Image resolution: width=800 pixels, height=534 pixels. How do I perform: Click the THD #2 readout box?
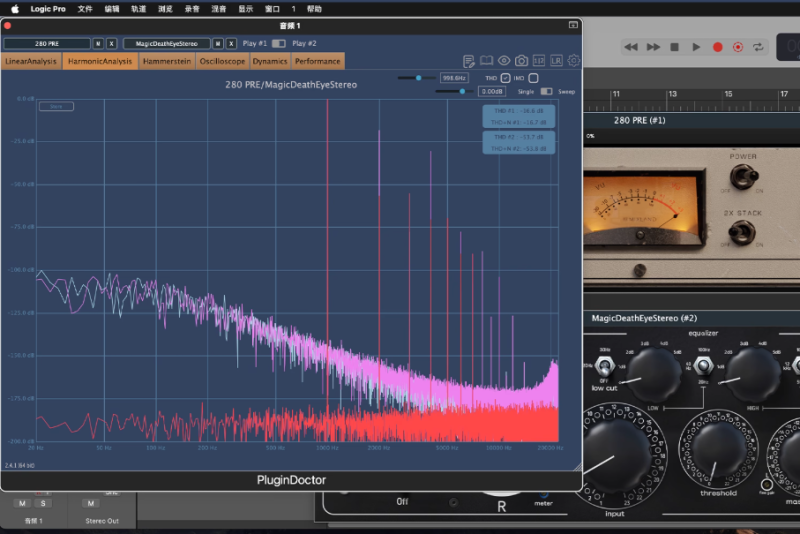pos(518,143)
